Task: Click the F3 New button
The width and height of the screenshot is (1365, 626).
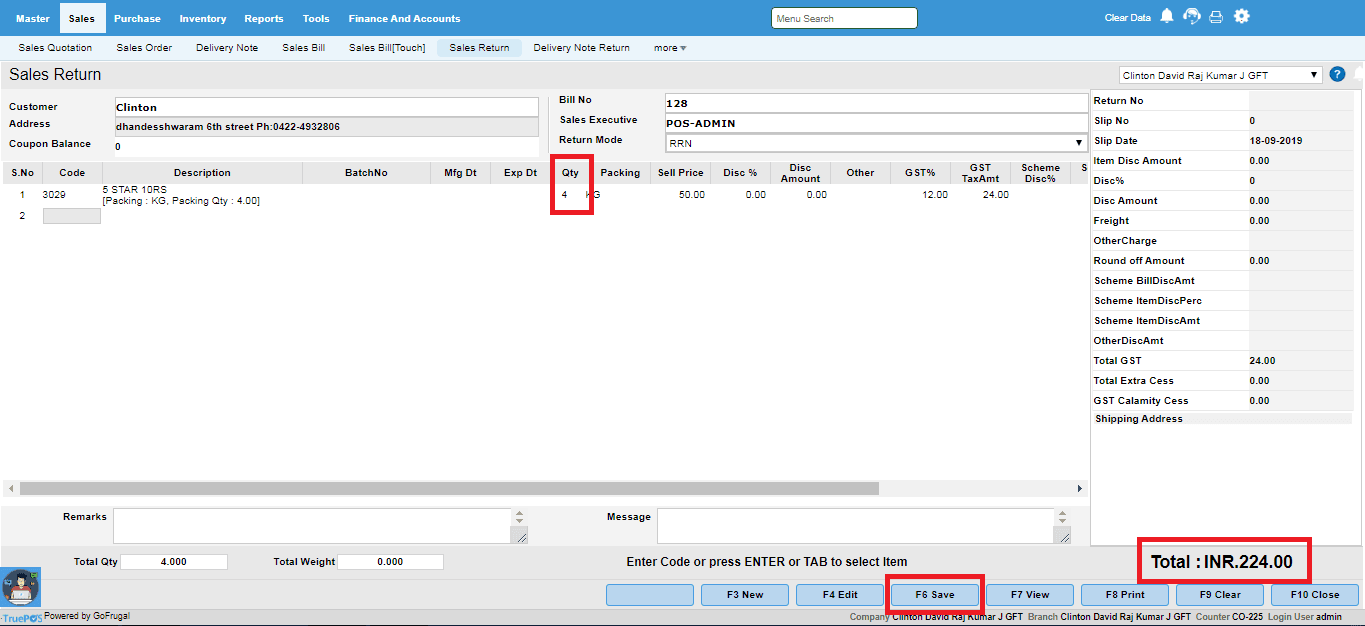Action: pos(745,595)
